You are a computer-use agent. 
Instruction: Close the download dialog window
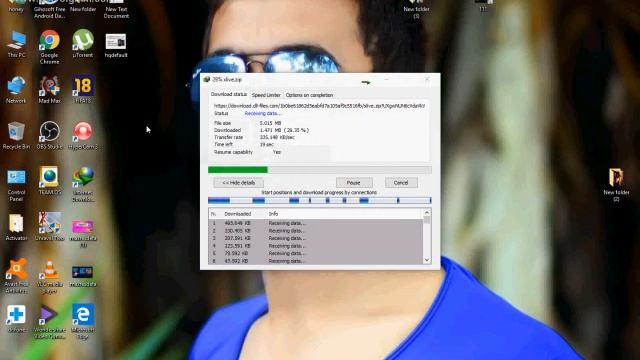point(427,79)
